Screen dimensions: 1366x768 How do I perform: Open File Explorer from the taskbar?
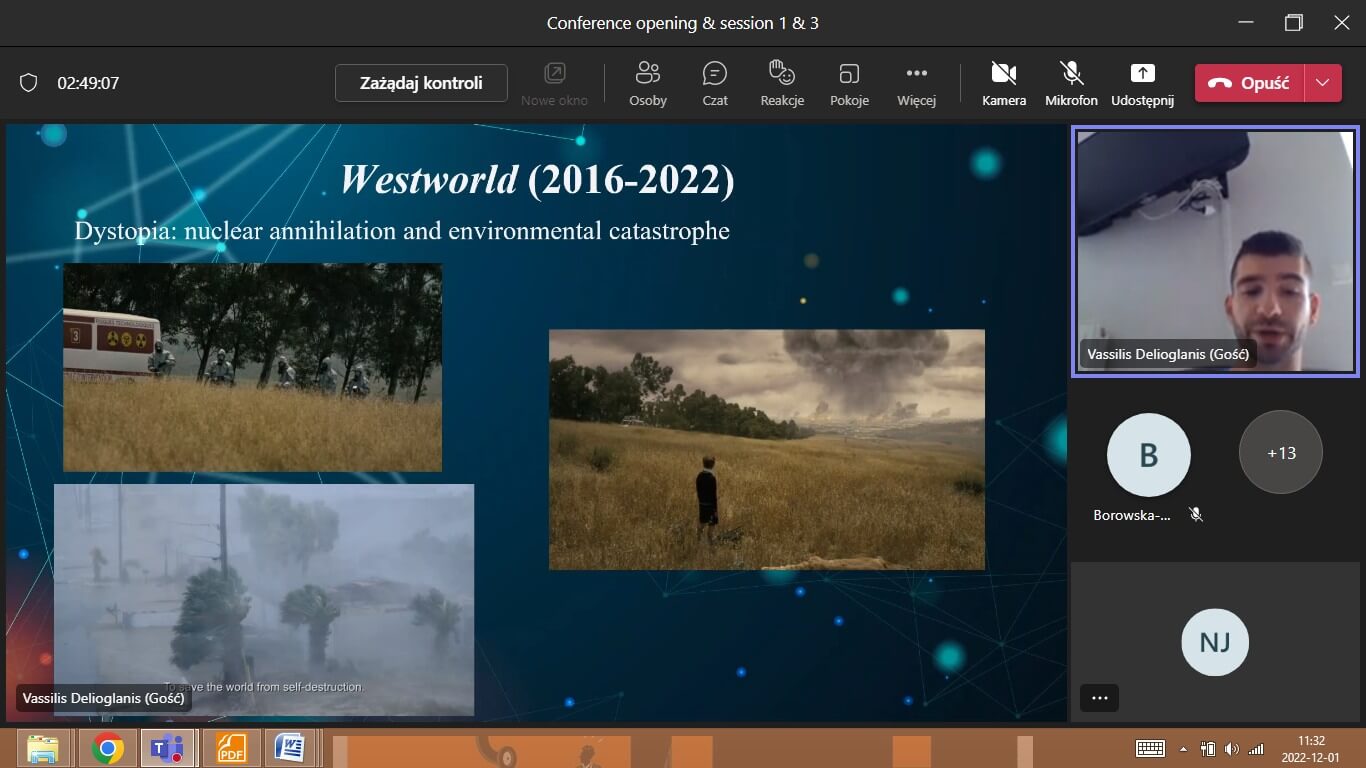(x=43, y=748)
